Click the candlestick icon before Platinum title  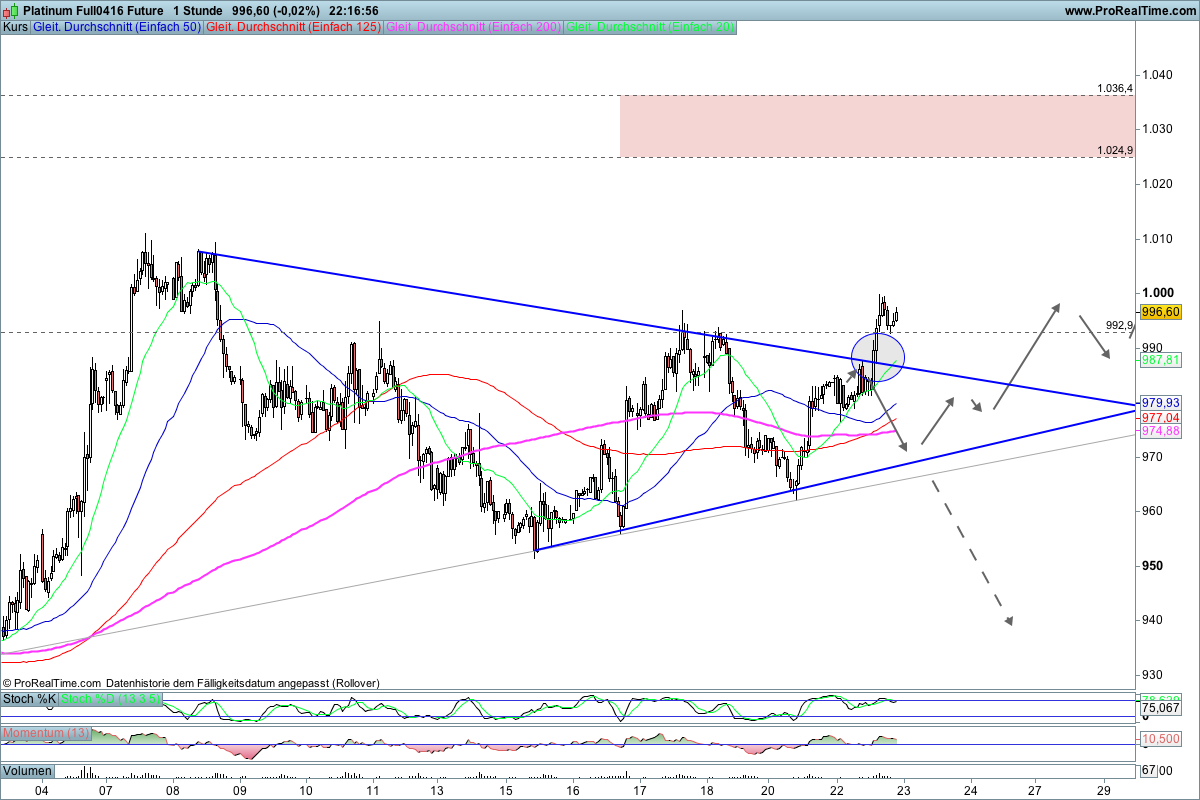point(11,10)
